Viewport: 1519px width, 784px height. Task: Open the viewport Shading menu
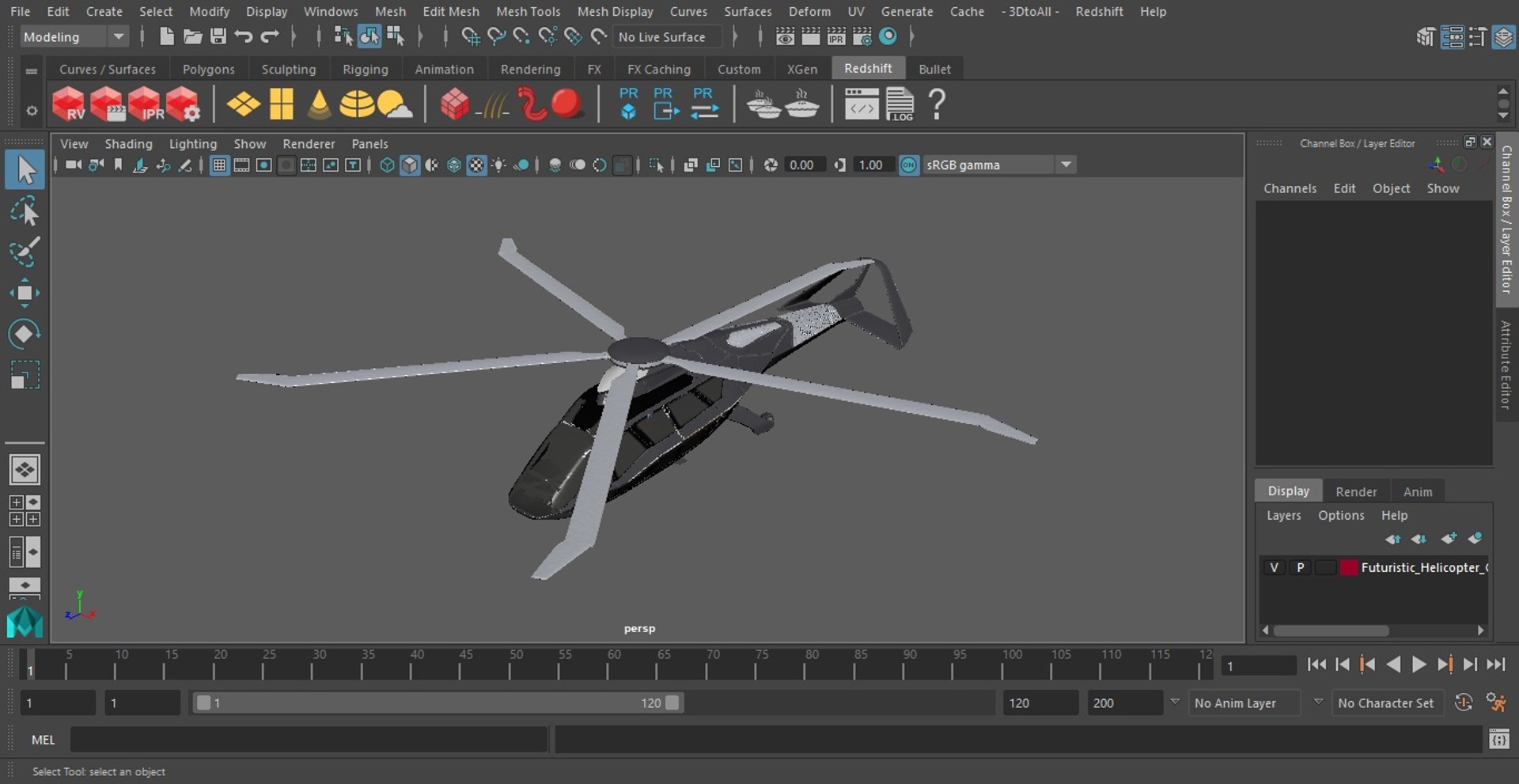[x=128, y=143]
